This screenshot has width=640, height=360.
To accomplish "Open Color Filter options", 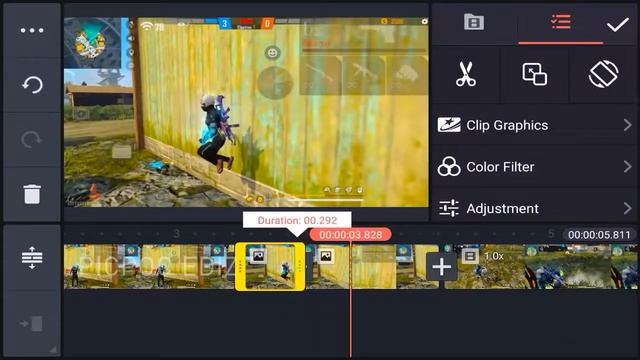I will point(534,167).
